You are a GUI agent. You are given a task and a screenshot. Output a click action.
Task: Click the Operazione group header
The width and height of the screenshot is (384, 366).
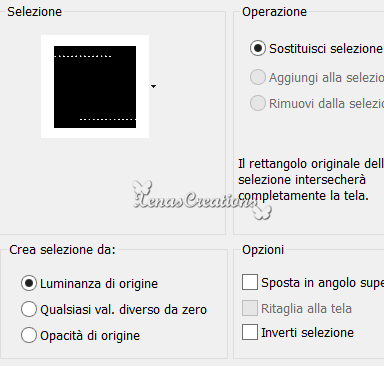[x=274, y=12]
